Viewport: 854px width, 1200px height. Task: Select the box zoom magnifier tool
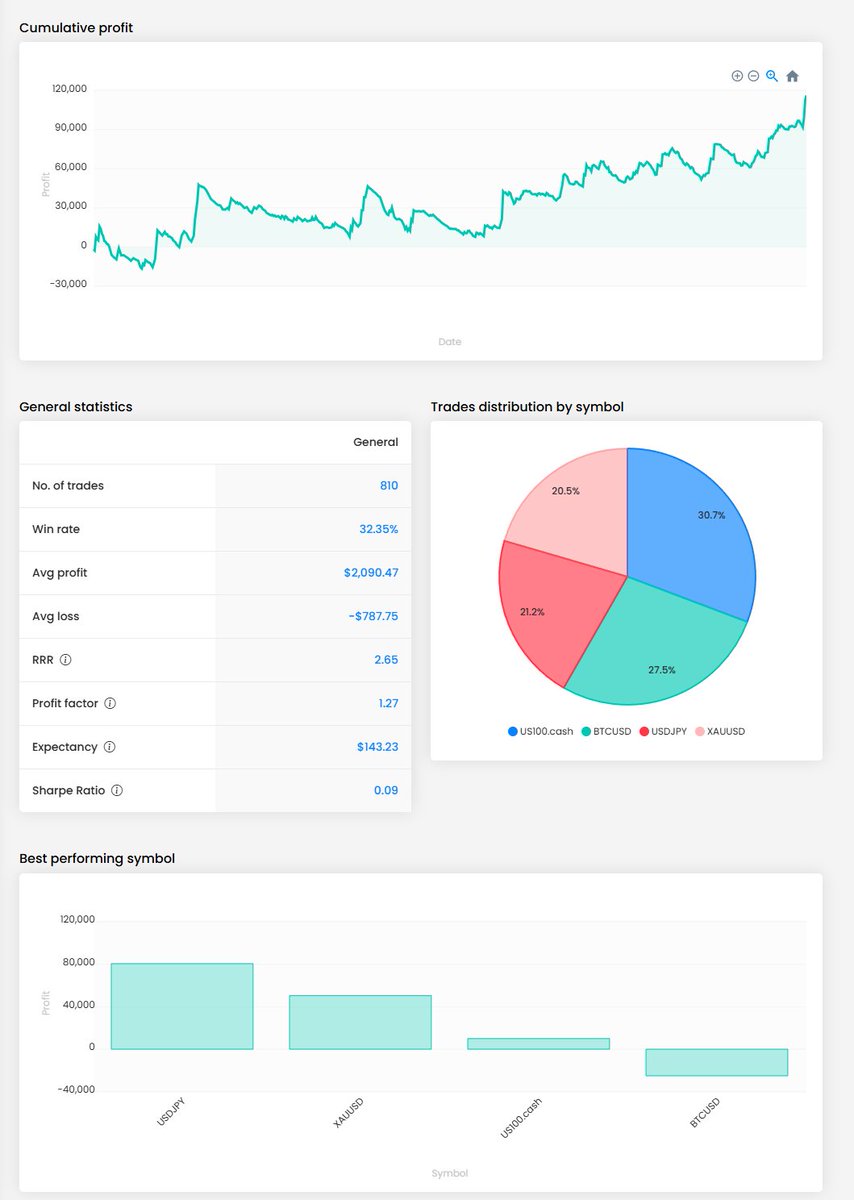770,76
